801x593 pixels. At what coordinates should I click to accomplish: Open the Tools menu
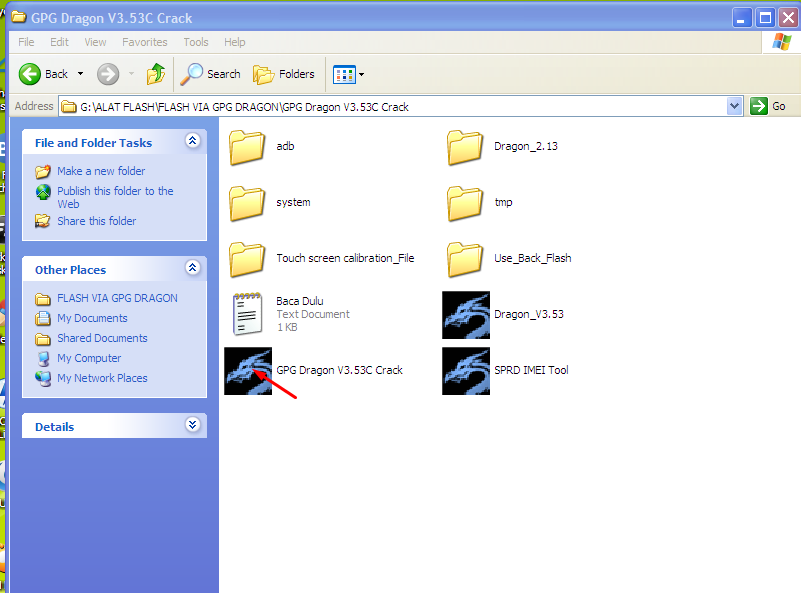pos(196,42)
